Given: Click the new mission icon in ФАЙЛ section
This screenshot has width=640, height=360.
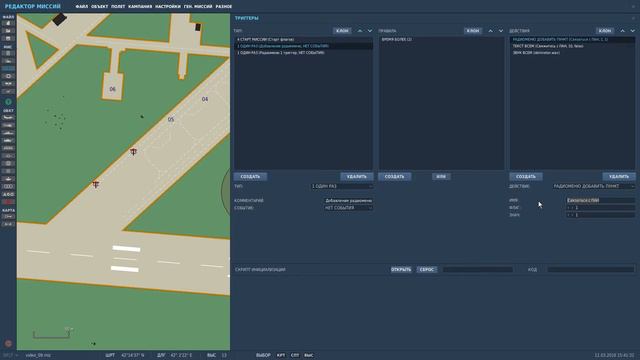Looking at the screenshot, I should pyautogui.click(x=8, y=23).
